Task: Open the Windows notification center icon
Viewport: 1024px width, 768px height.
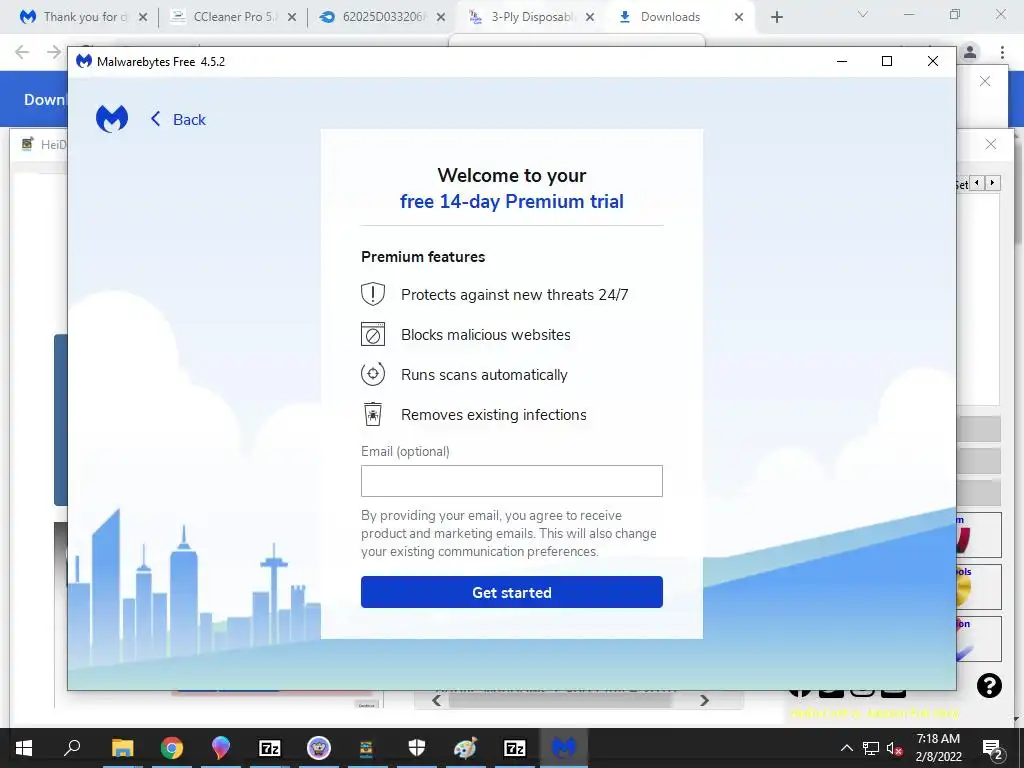Action: 992,748
